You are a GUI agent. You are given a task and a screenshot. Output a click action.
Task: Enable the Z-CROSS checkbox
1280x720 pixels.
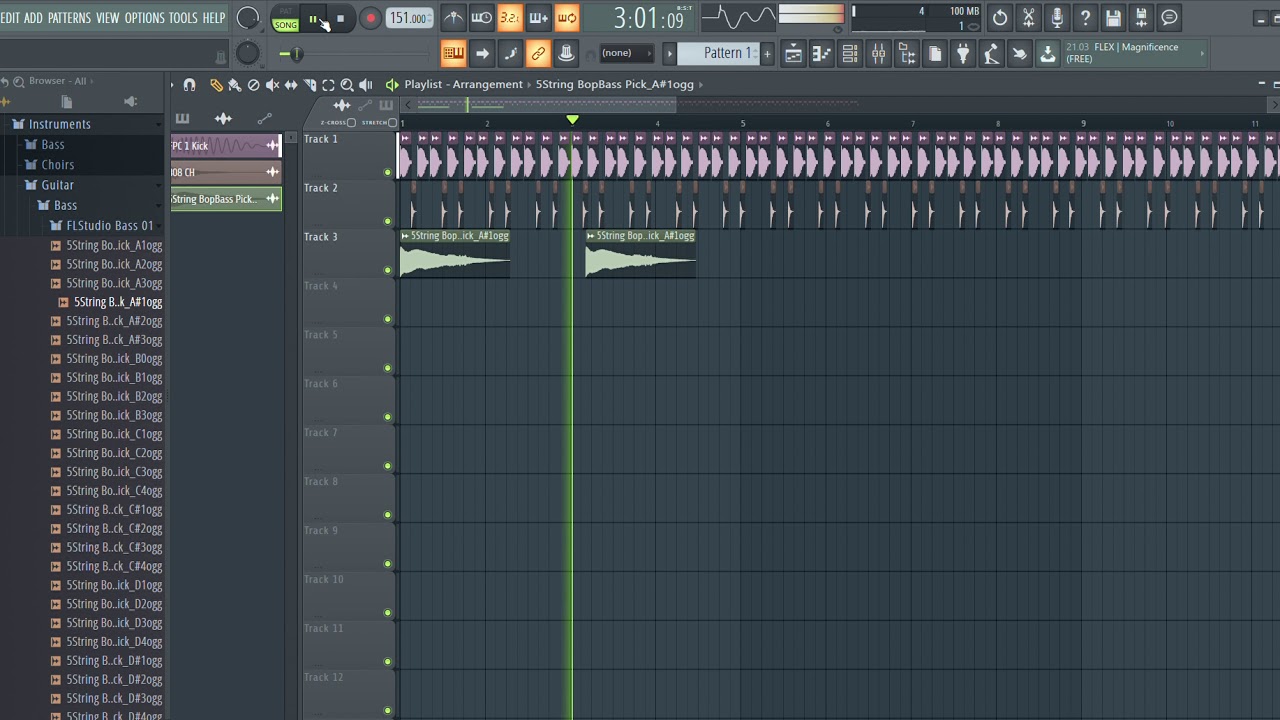pyautogui.click(x=351, y=122)
